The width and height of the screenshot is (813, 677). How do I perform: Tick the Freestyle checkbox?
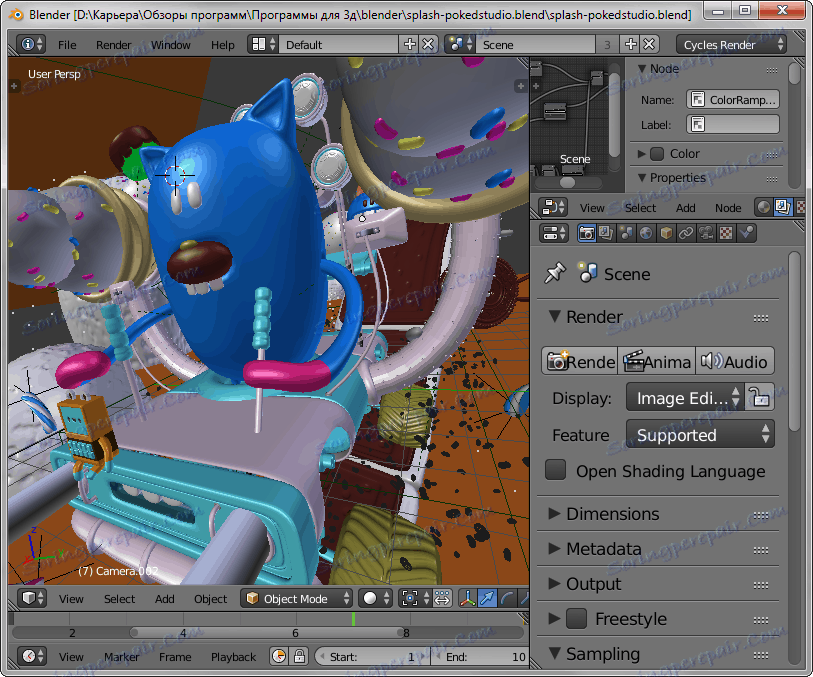click(576, 619)
